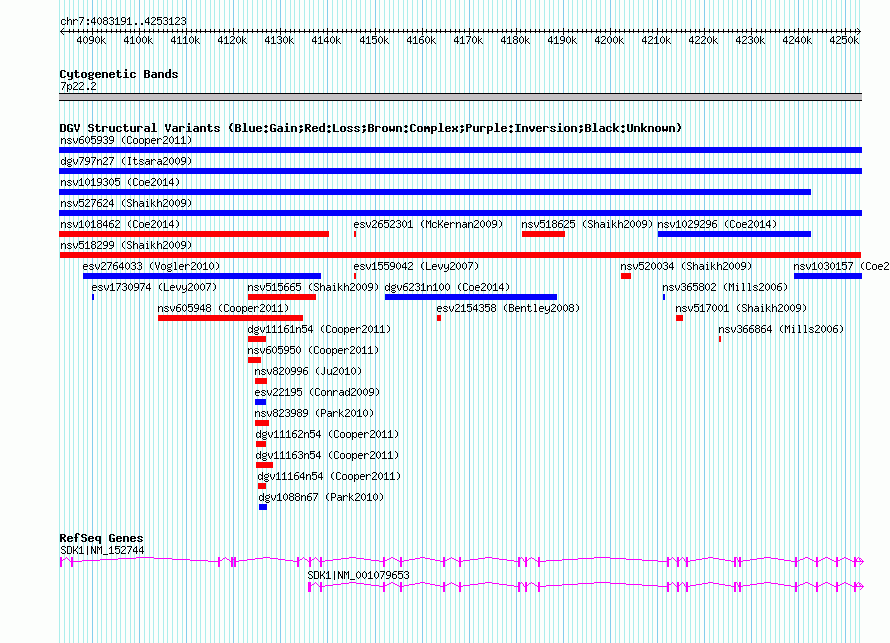Open the SDK1|NM_152744 gene label

click(x=102, y=550)
